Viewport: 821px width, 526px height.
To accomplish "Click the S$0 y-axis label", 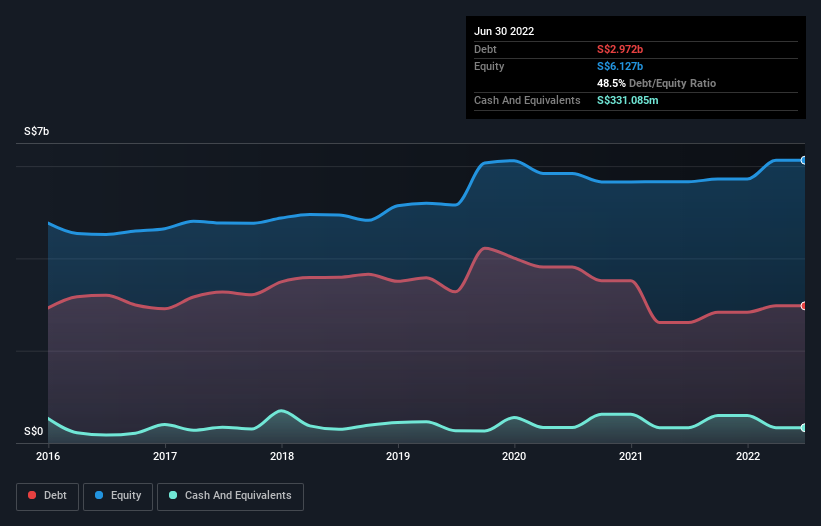I will (34, 431).
